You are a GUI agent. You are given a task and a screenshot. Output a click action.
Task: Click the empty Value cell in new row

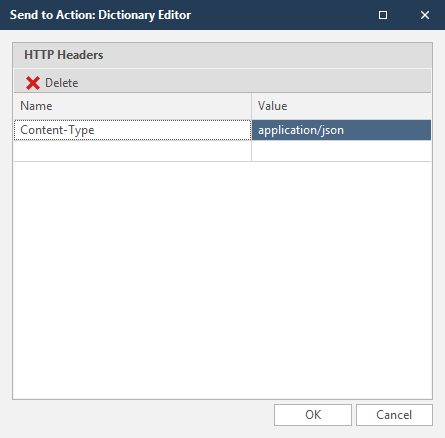[x=341, y=151]
